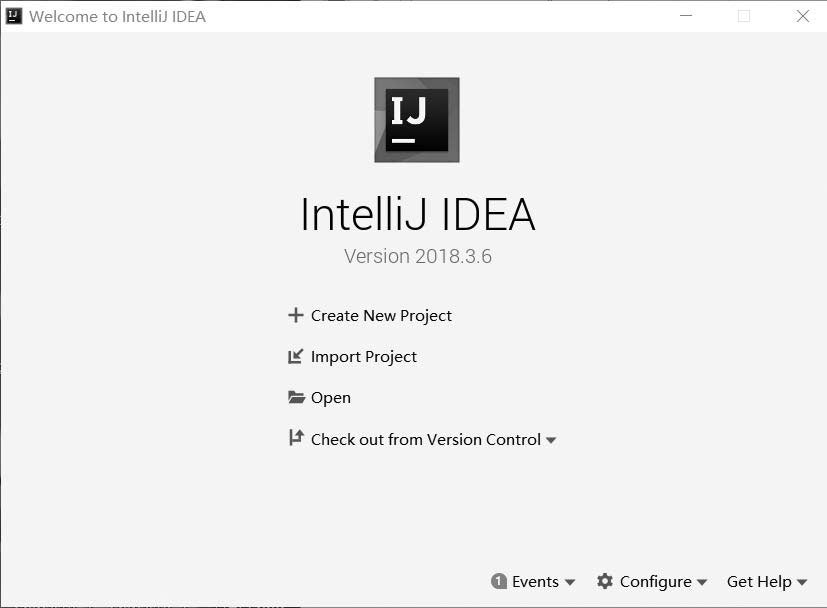827x608 pixels.
Task: Open the Configure menu label
Action: point(656,581)
